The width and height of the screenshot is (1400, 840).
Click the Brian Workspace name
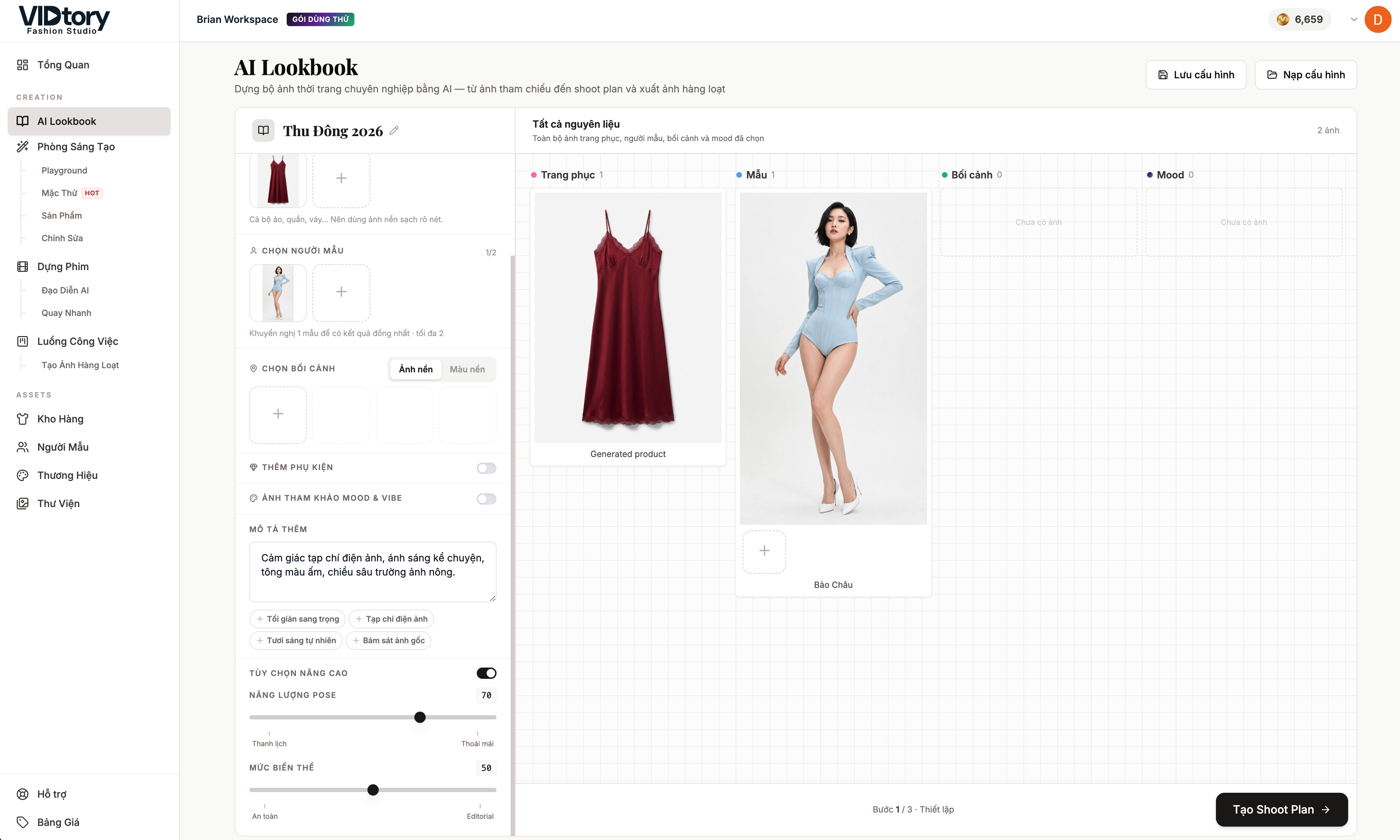click(237, 19)
